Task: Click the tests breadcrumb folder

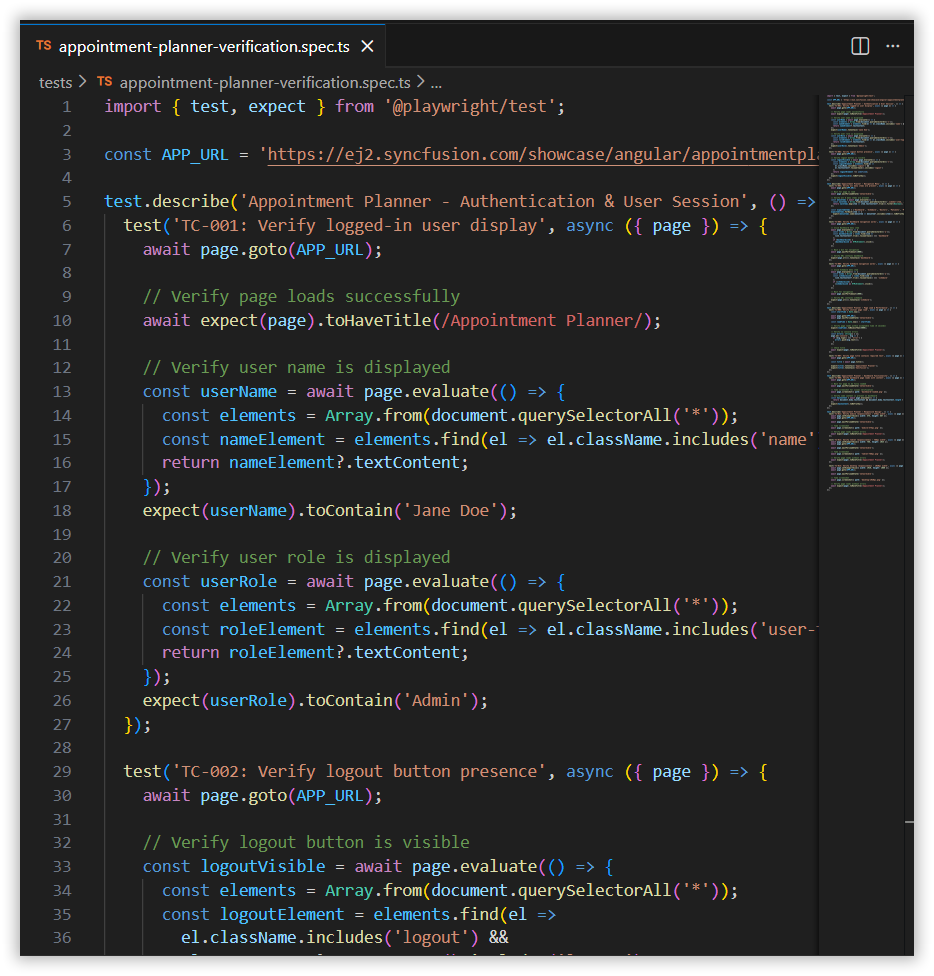Action: point(55,83)
